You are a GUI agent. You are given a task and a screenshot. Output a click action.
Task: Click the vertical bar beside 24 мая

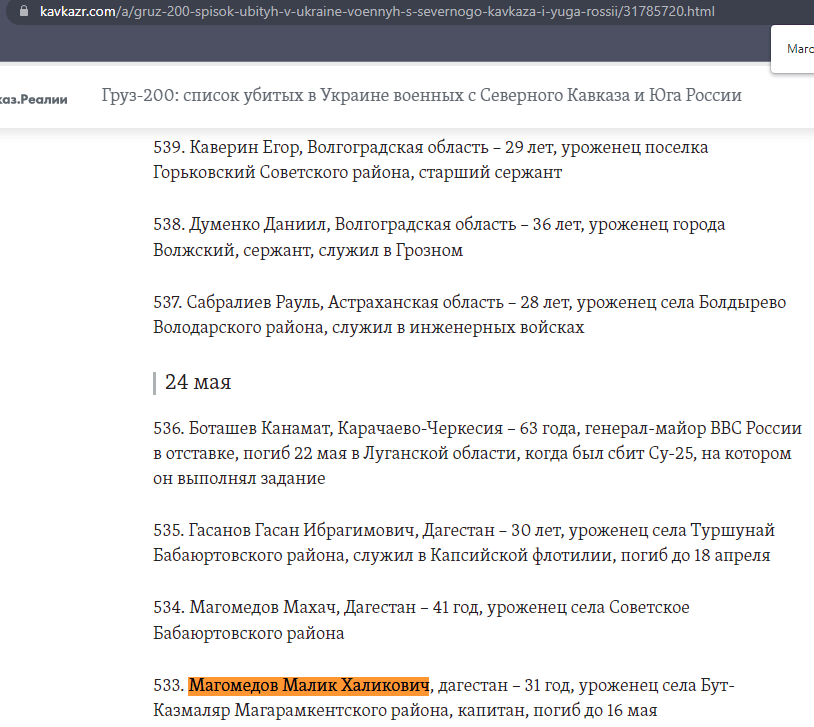pos(155,382)
